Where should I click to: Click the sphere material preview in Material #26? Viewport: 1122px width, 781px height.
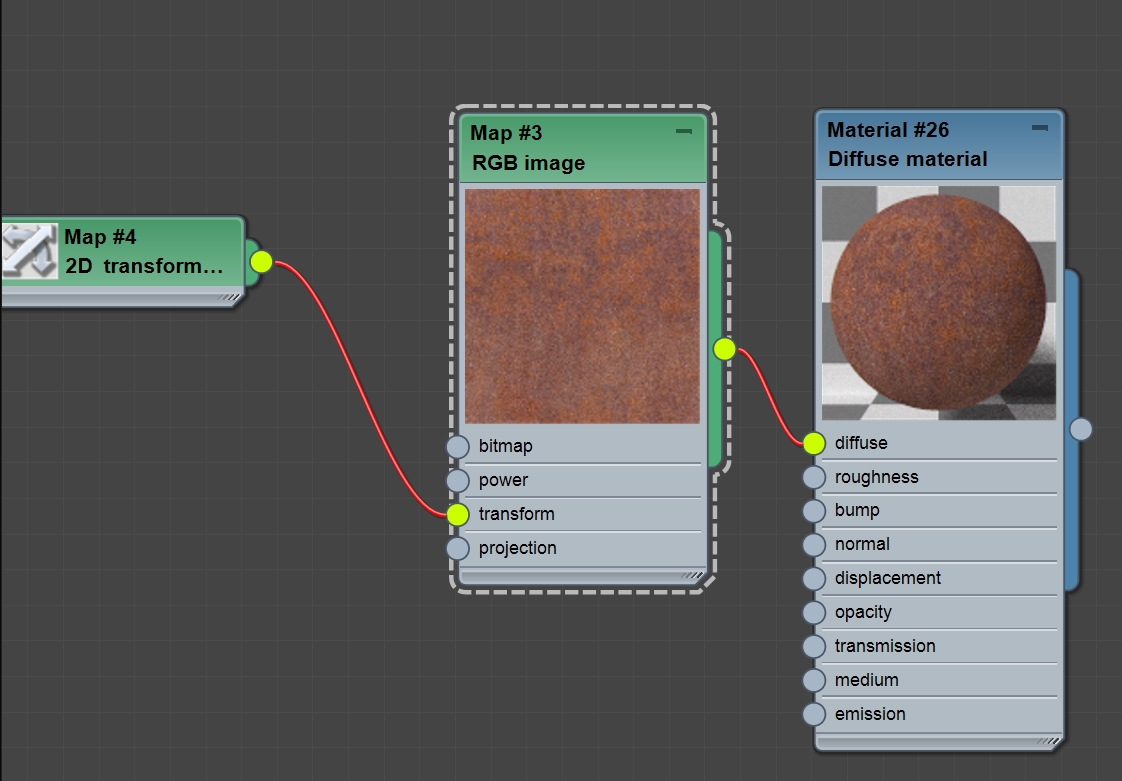[938, 303]
